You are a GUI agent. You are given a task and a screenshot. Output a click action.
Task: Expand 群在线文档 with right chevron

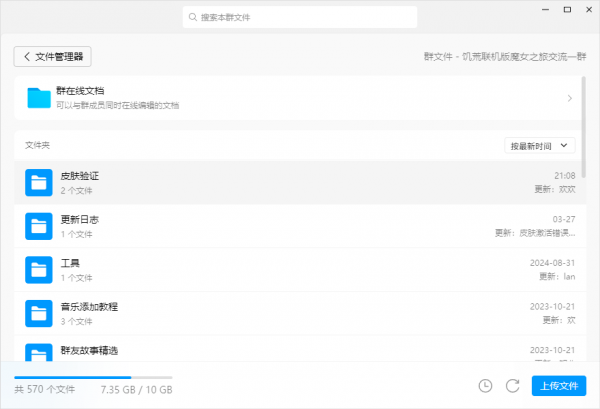click(x=569, y=98)
